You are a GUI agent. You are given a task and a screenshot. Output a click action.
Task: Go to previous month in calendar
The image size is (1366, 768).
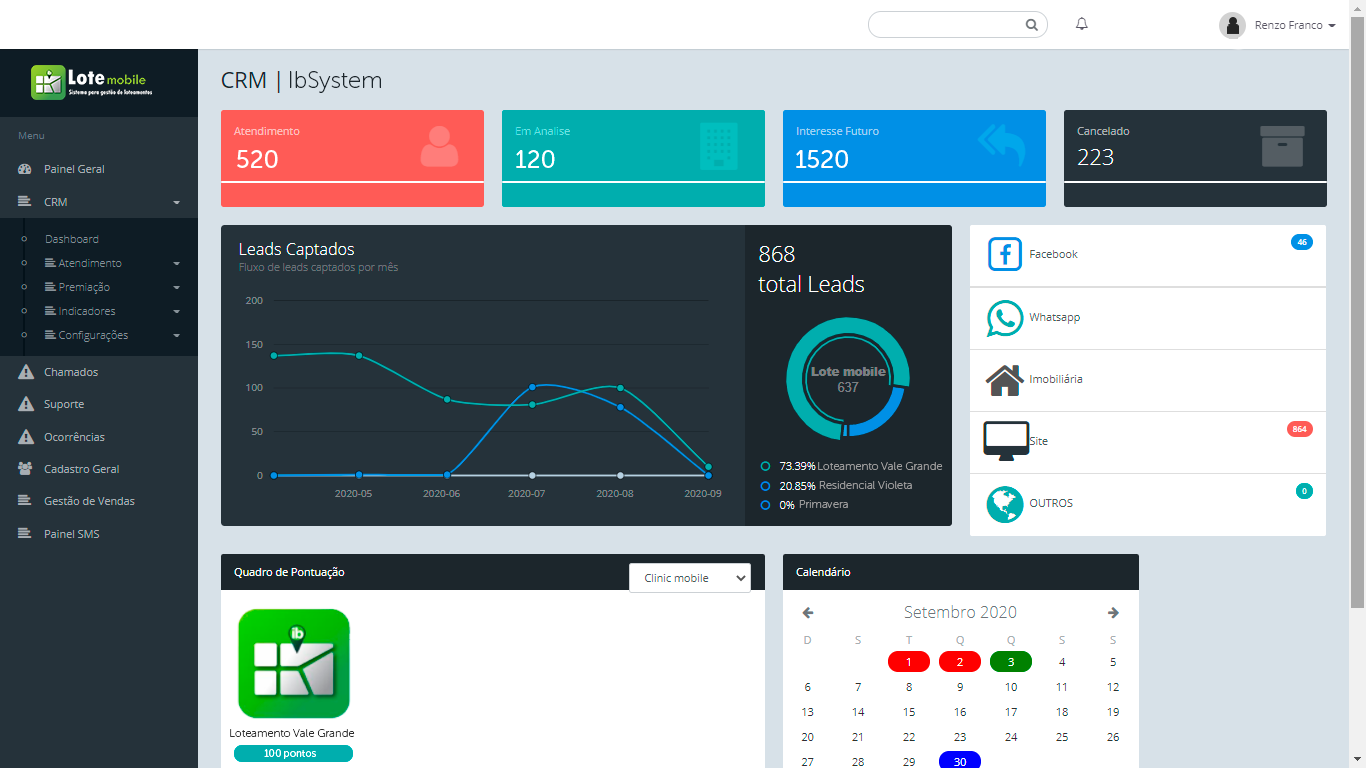tap(808, 613)
